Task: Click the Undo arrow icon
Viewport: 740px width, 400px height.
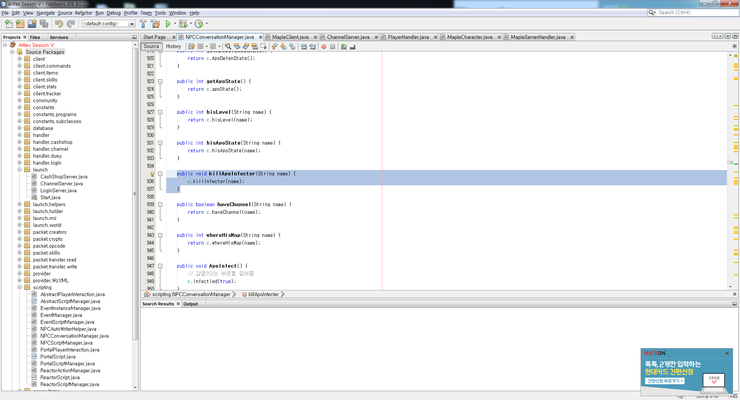Action: coord(59,24)
